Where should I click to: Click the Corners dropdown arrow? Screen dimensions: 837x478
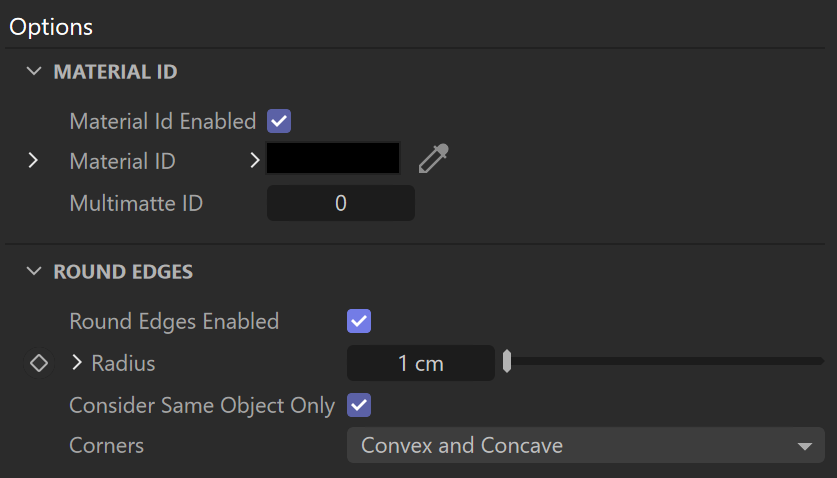pos(804,446)
